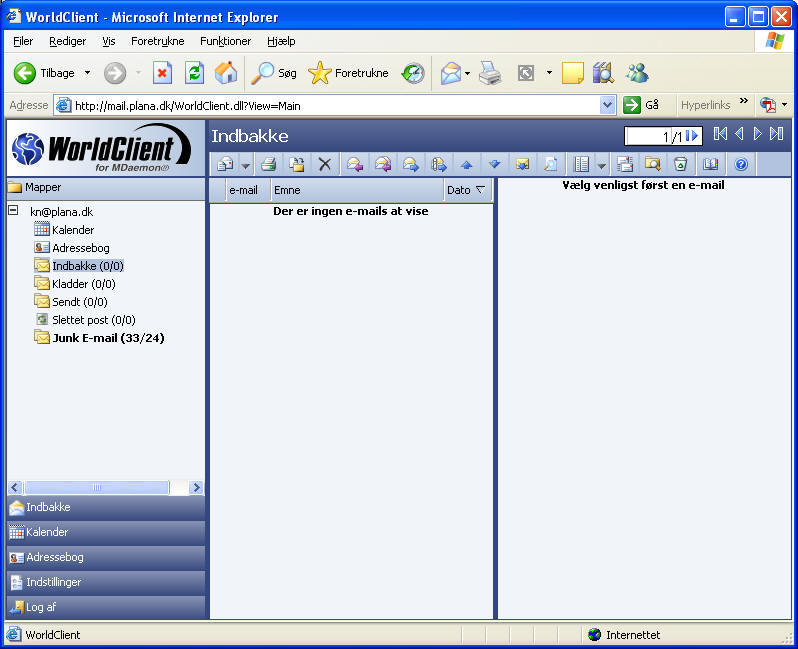Click the help question mark icon
798x649 pixels.
741,164
